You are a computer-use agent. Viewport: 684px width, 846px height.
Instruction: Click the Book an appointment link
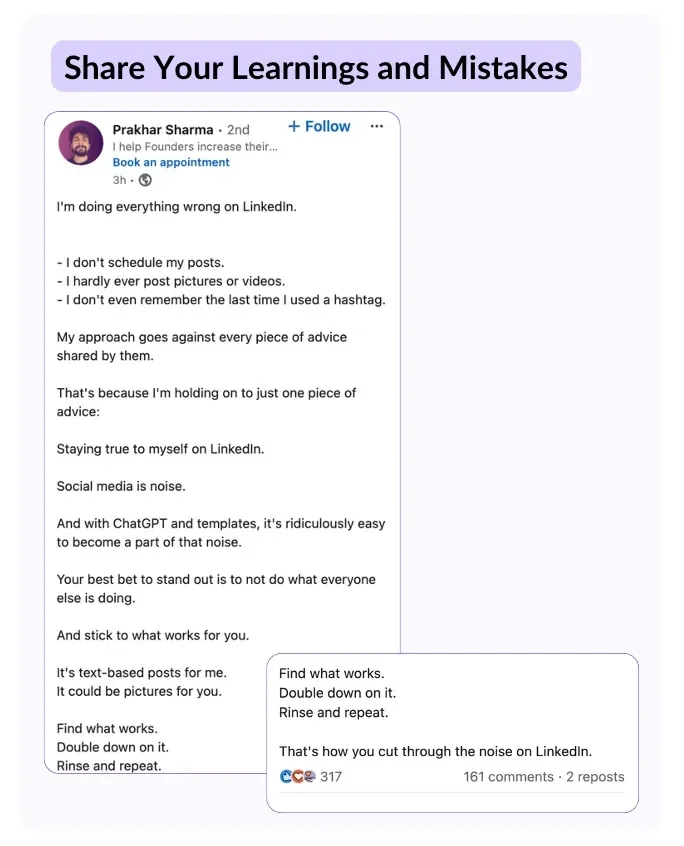[x=171, y=162]
